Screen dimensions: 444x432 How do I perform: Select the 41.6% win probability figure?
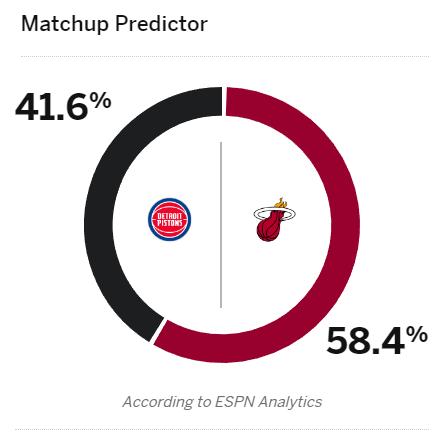63,106
